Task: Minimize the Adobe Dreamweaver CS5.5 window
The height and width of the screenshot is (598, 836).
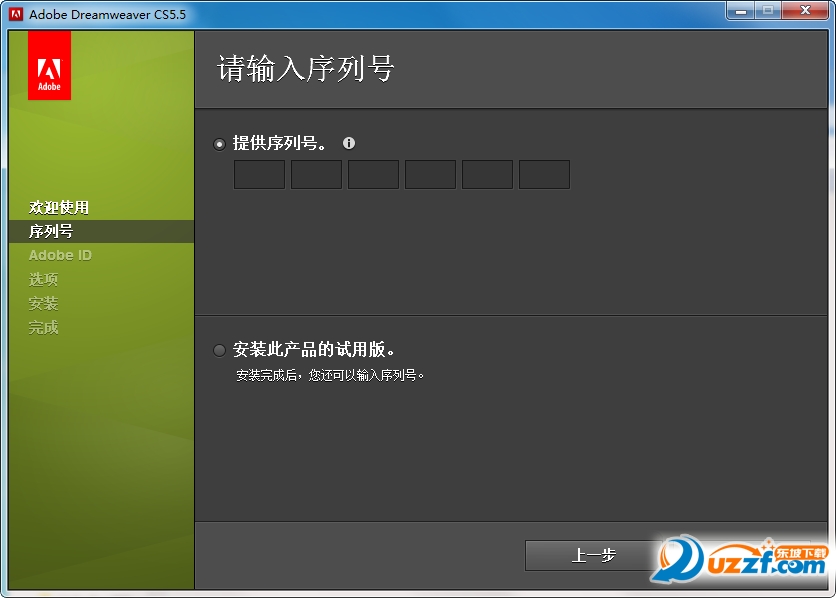Action: [741, 11]
